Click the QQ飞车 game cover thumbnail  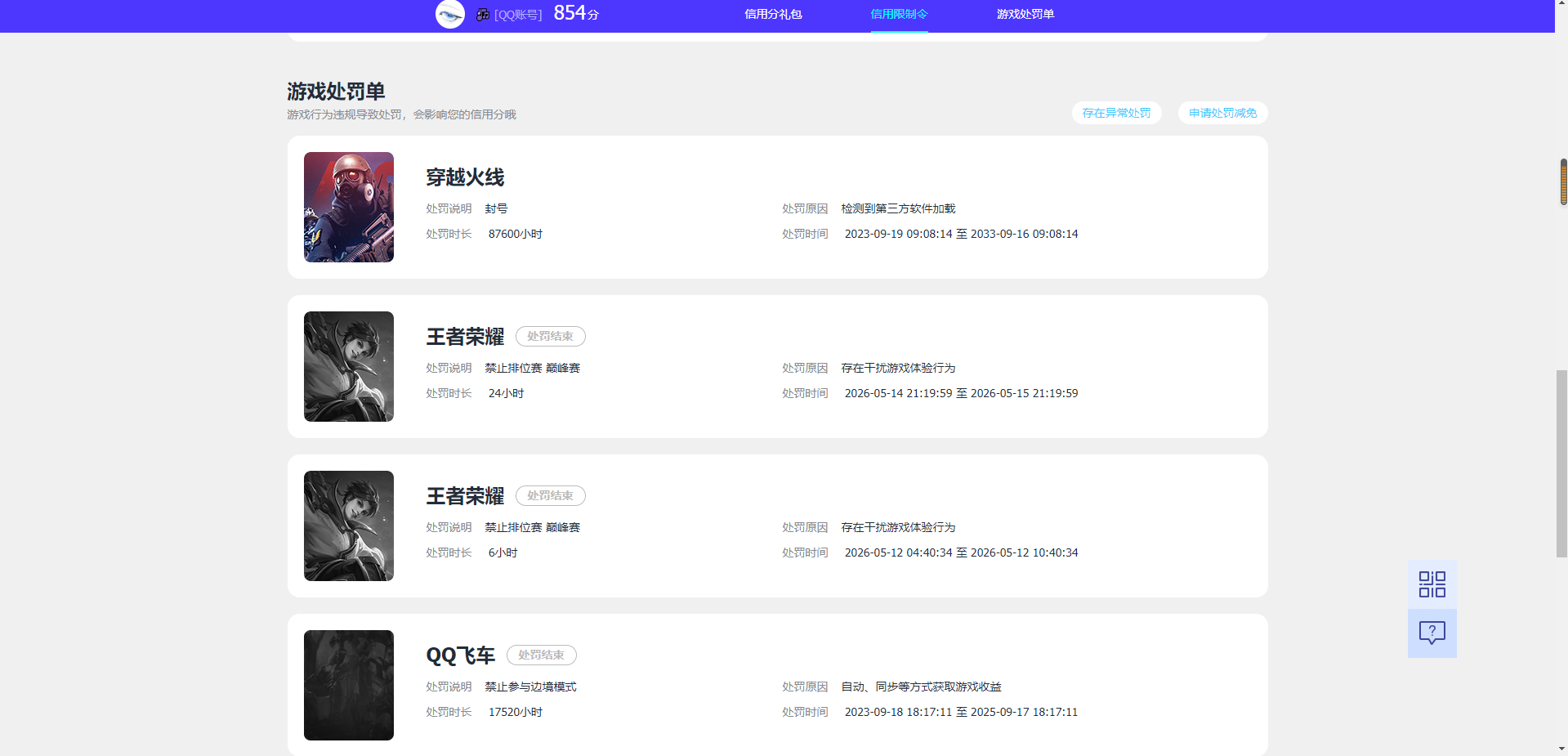[x=349, y=685]
